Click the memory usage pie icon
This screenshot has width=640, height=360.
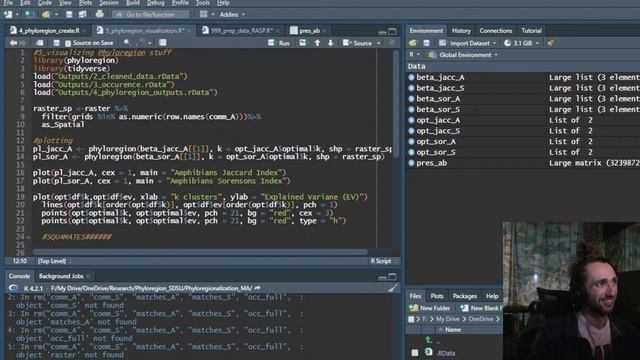point(508,43)
